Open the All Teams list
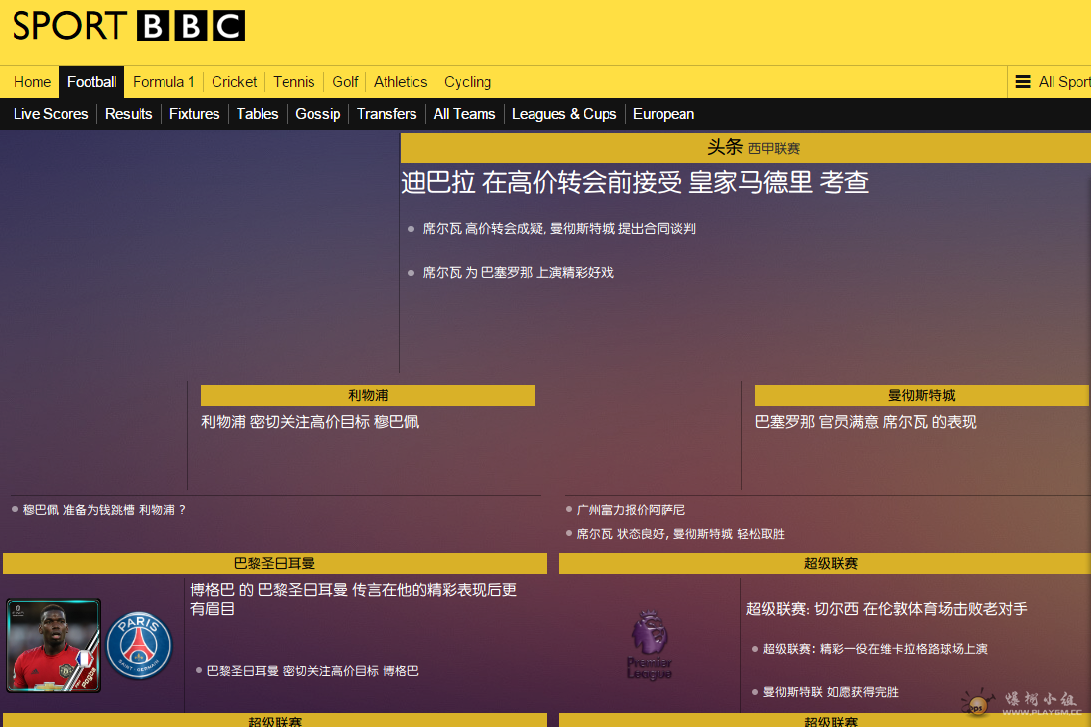 464,114
